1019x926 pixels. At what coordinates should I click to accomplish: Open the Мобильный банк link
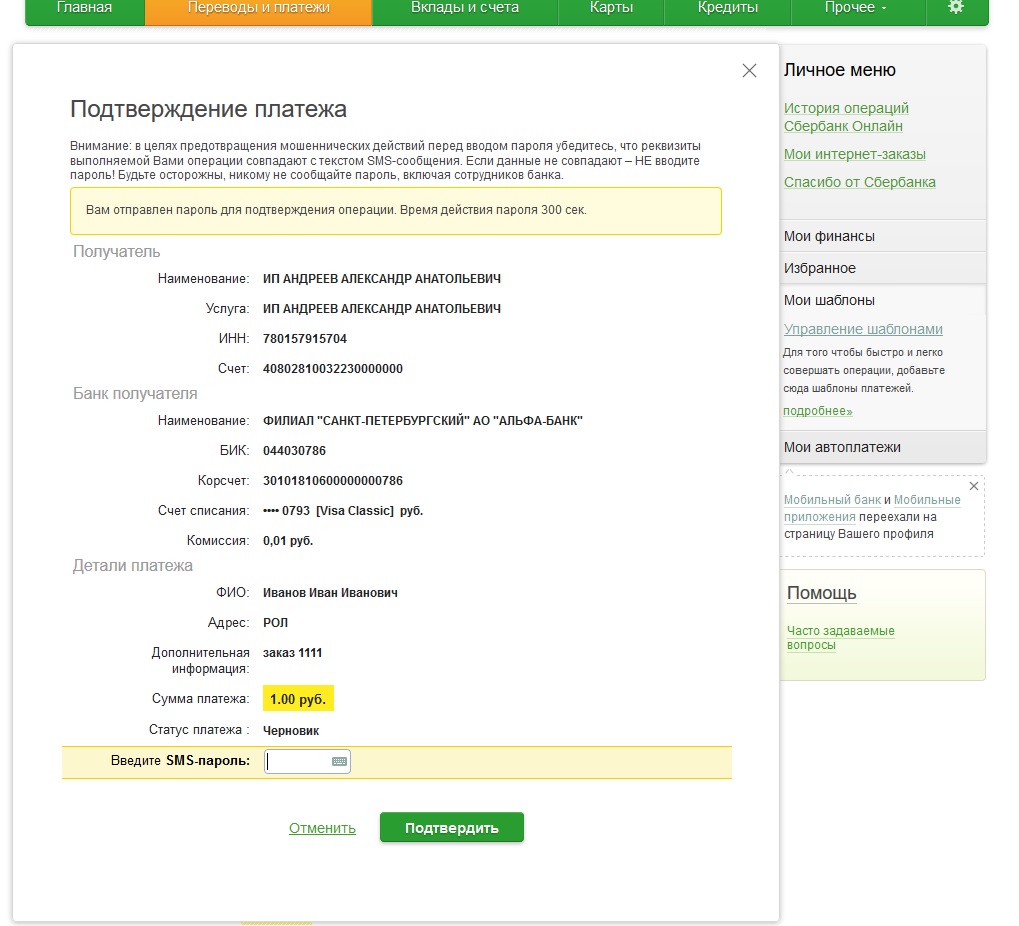pos(832,500)
